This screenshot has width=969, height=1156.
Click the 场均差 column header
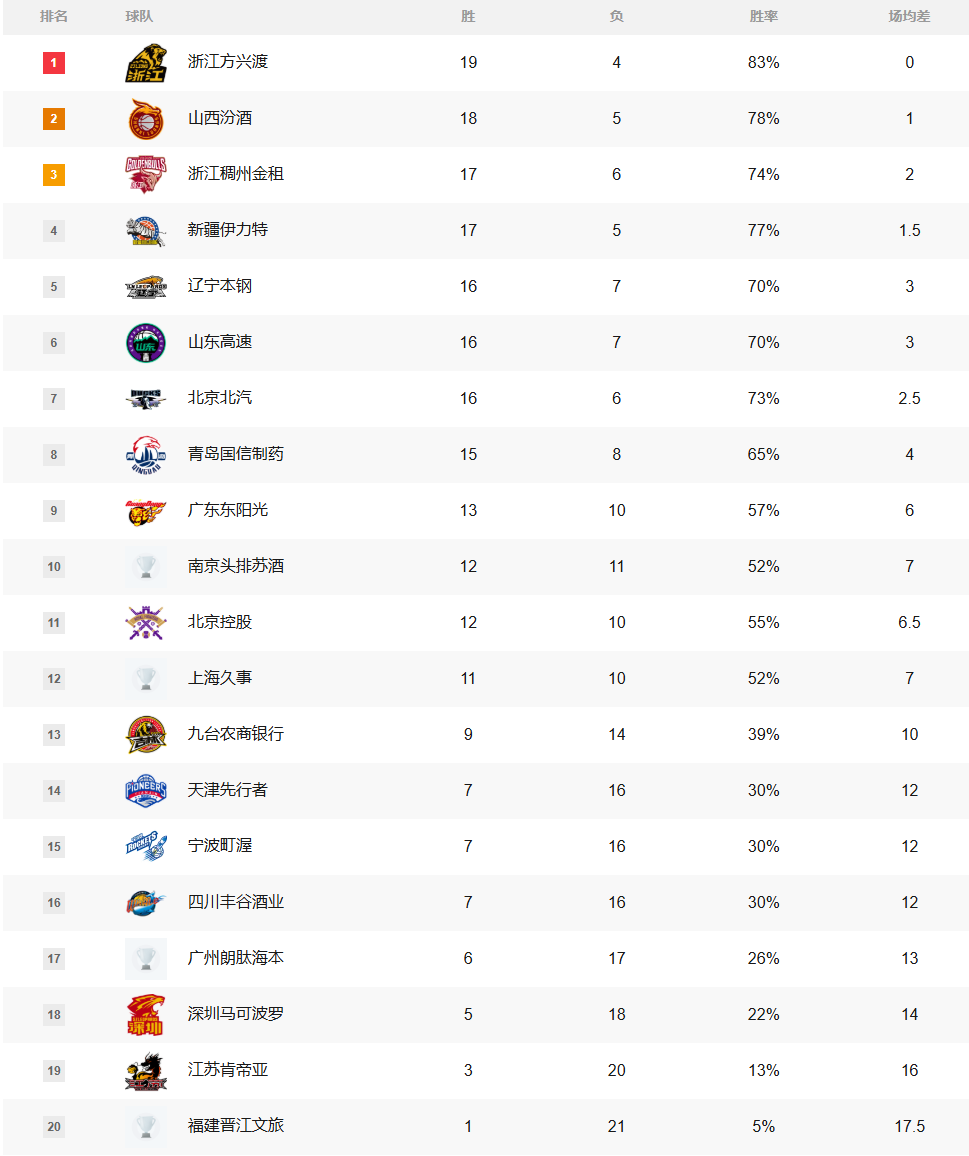pyautogui.click(x=909, y=17)
